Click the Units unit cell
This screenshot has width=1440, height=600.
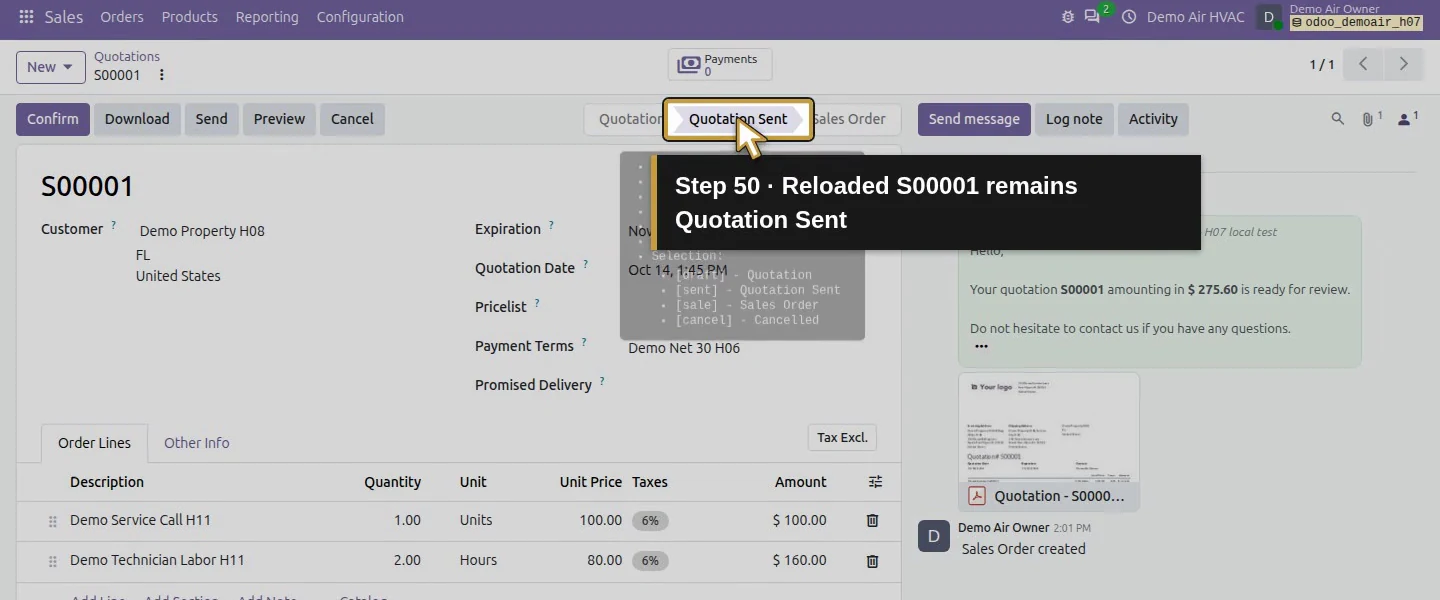[476, 520]
